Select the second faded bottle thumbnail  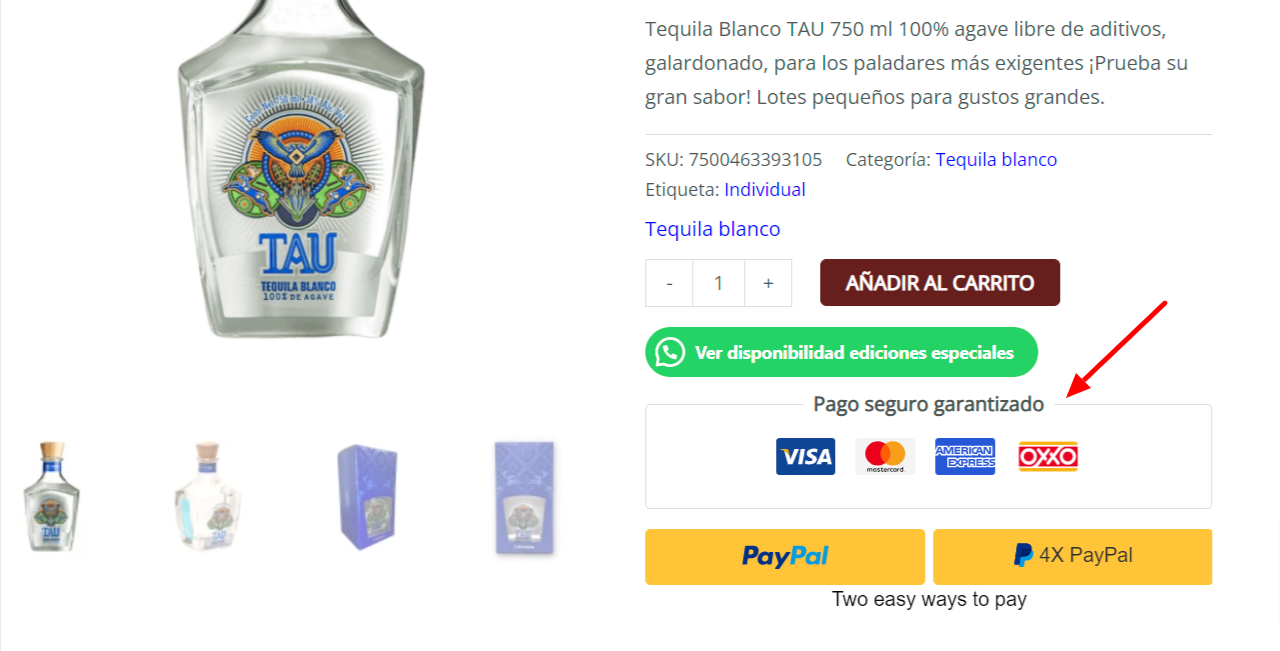click(x=208, y=496)
